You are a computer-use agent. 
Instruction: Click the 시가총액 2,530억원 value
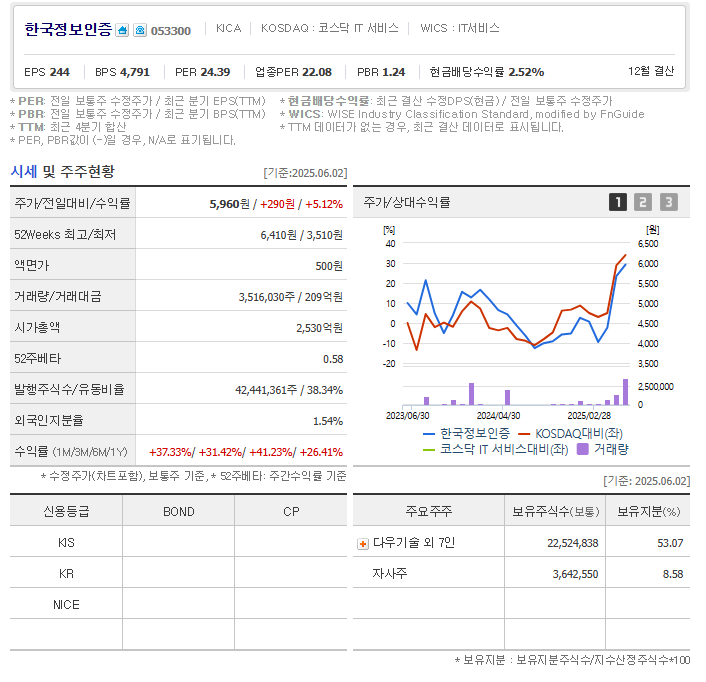click(x=319, y=328)
